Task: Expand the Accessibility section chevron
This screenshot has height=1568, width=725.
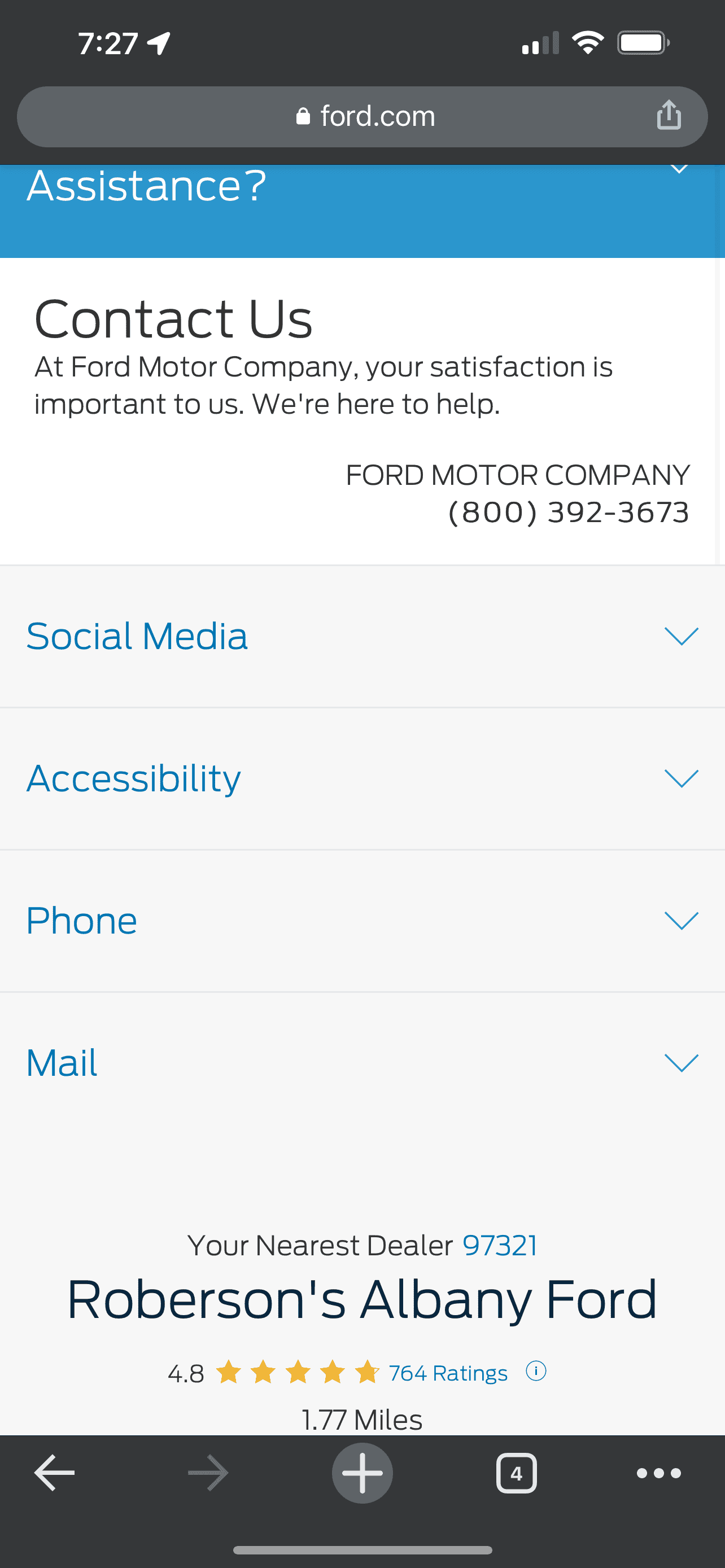Action: pyautogui.click(x=681, y=778)
